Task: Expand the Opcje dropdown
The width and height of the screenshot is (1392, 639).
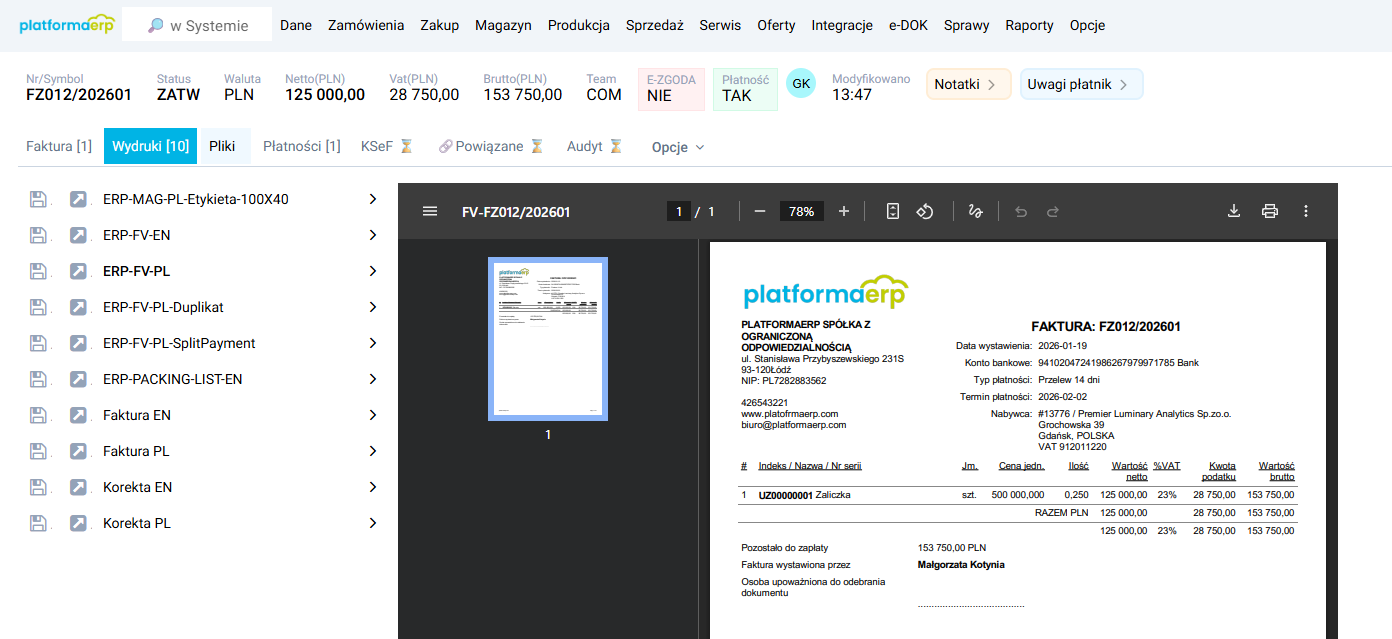Action: click(x=678, y=146)
